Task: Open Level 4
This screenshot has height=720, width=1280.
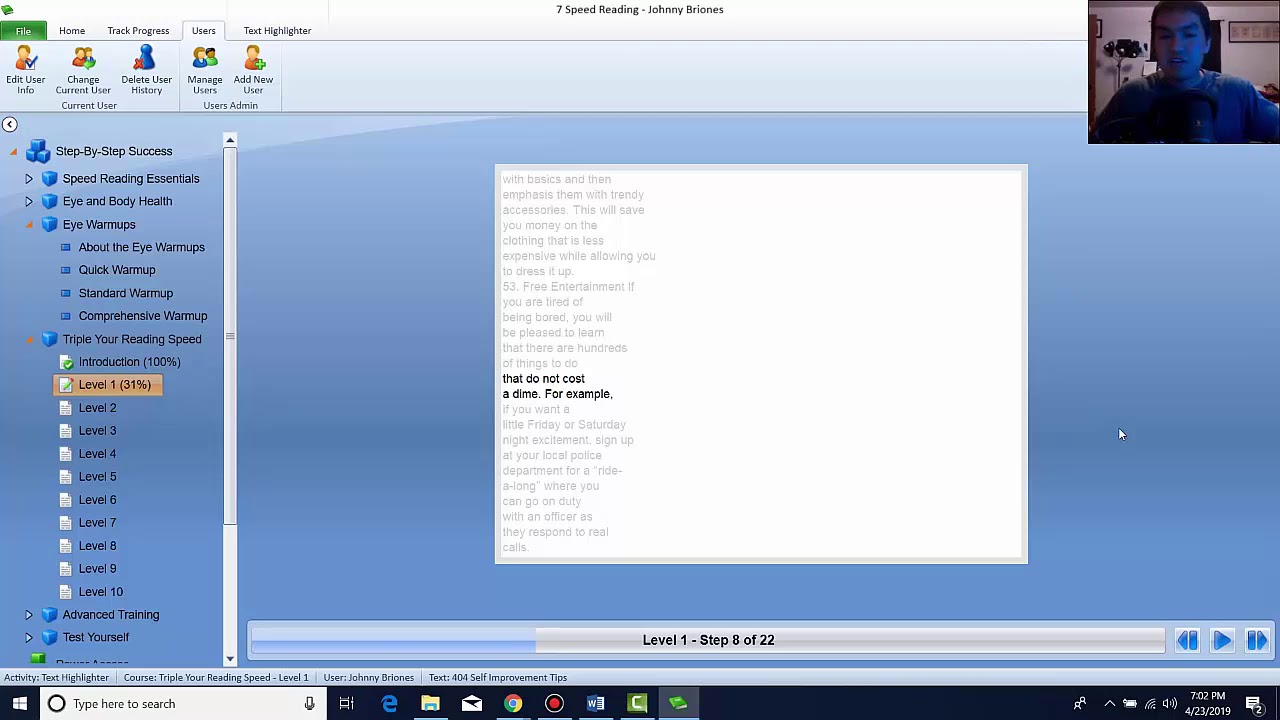Action: click(97, 454)
